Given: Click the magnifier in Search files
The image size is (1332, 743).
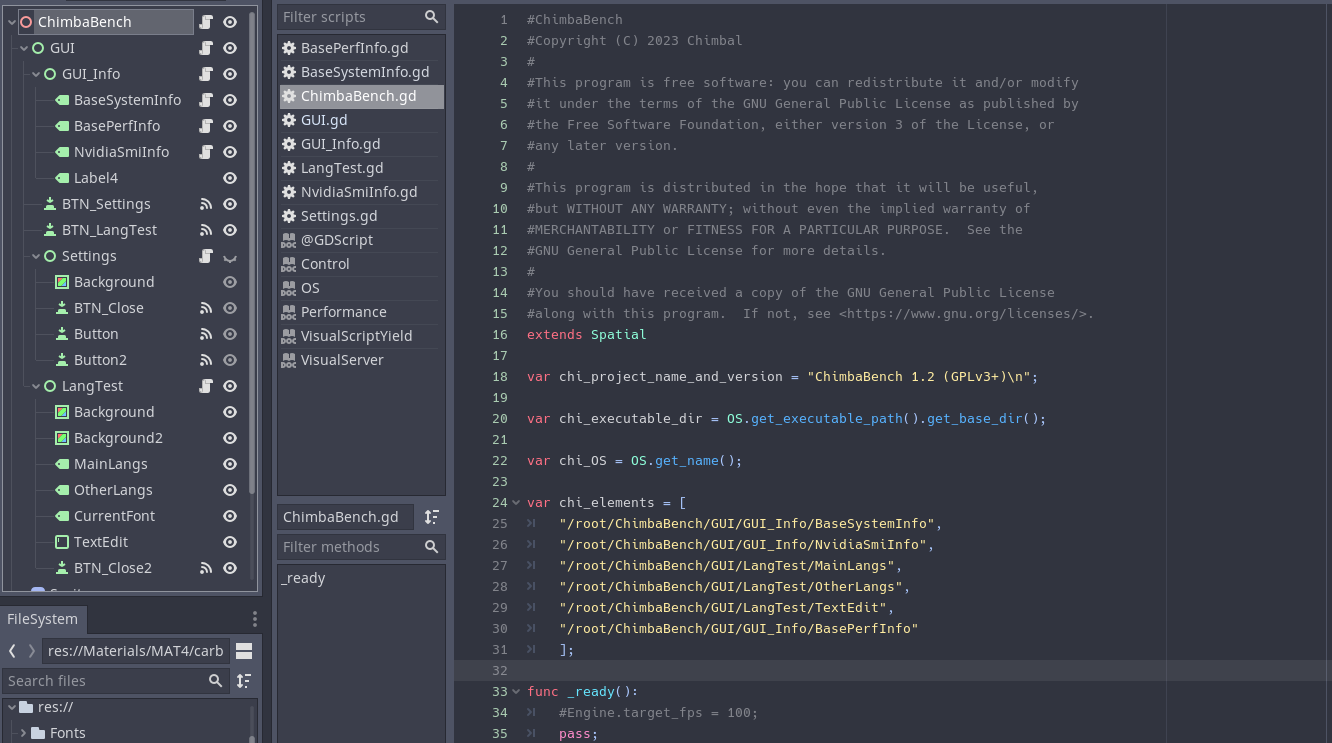Looking at the screenshot, I should pos(215,681).
